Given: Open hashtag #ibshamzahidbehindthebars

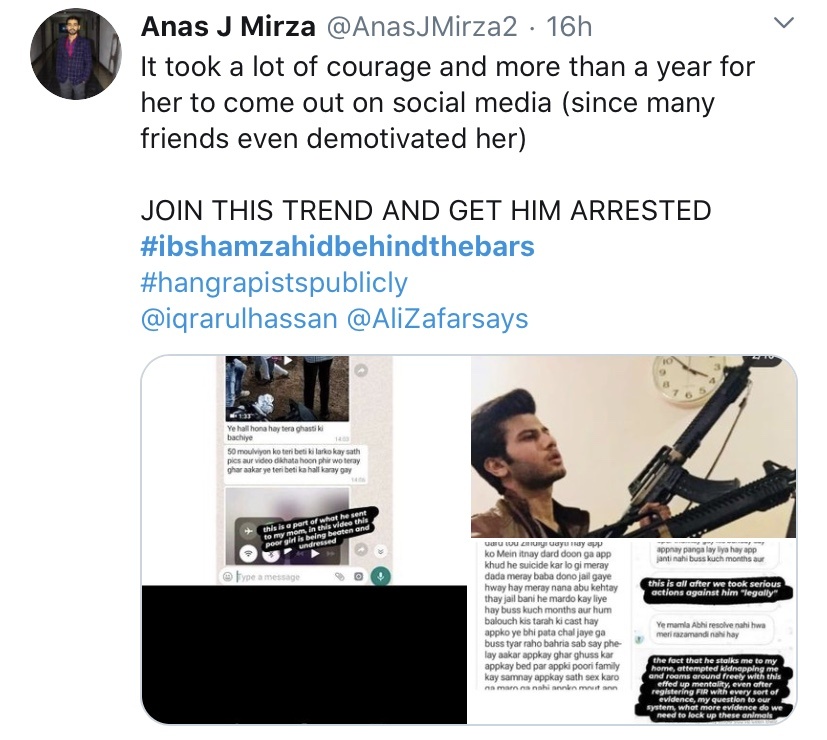Looking at the screenshot, I should pos(338,246).
